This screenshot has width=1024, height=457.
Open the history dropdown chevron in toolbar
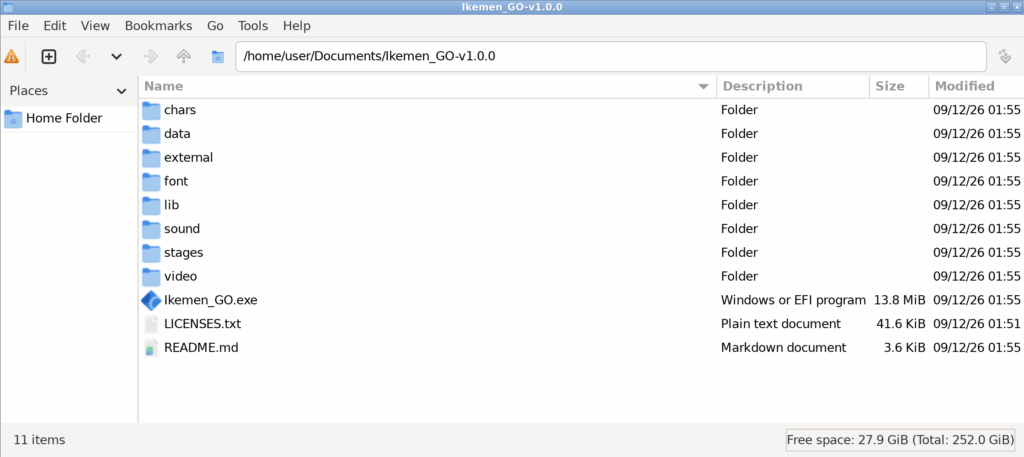coord(116,57)
